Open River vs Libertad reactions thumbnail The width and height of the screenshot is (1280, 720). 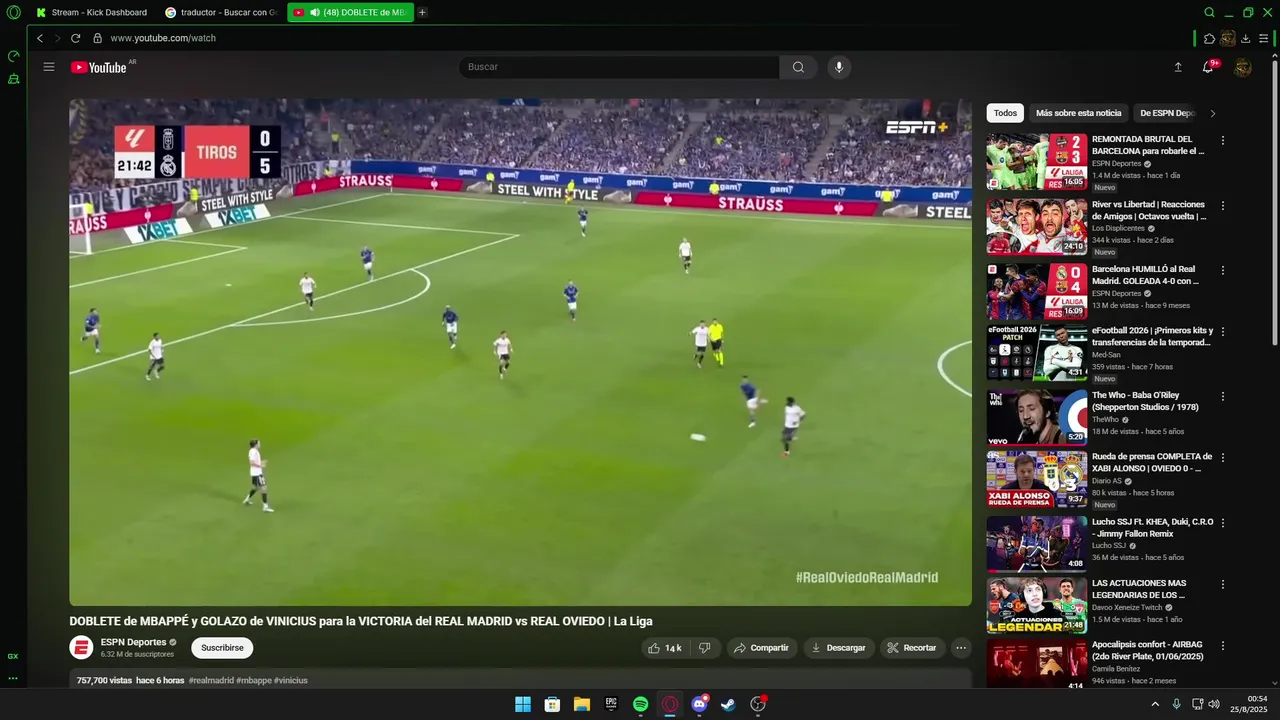pos(1036,227)
